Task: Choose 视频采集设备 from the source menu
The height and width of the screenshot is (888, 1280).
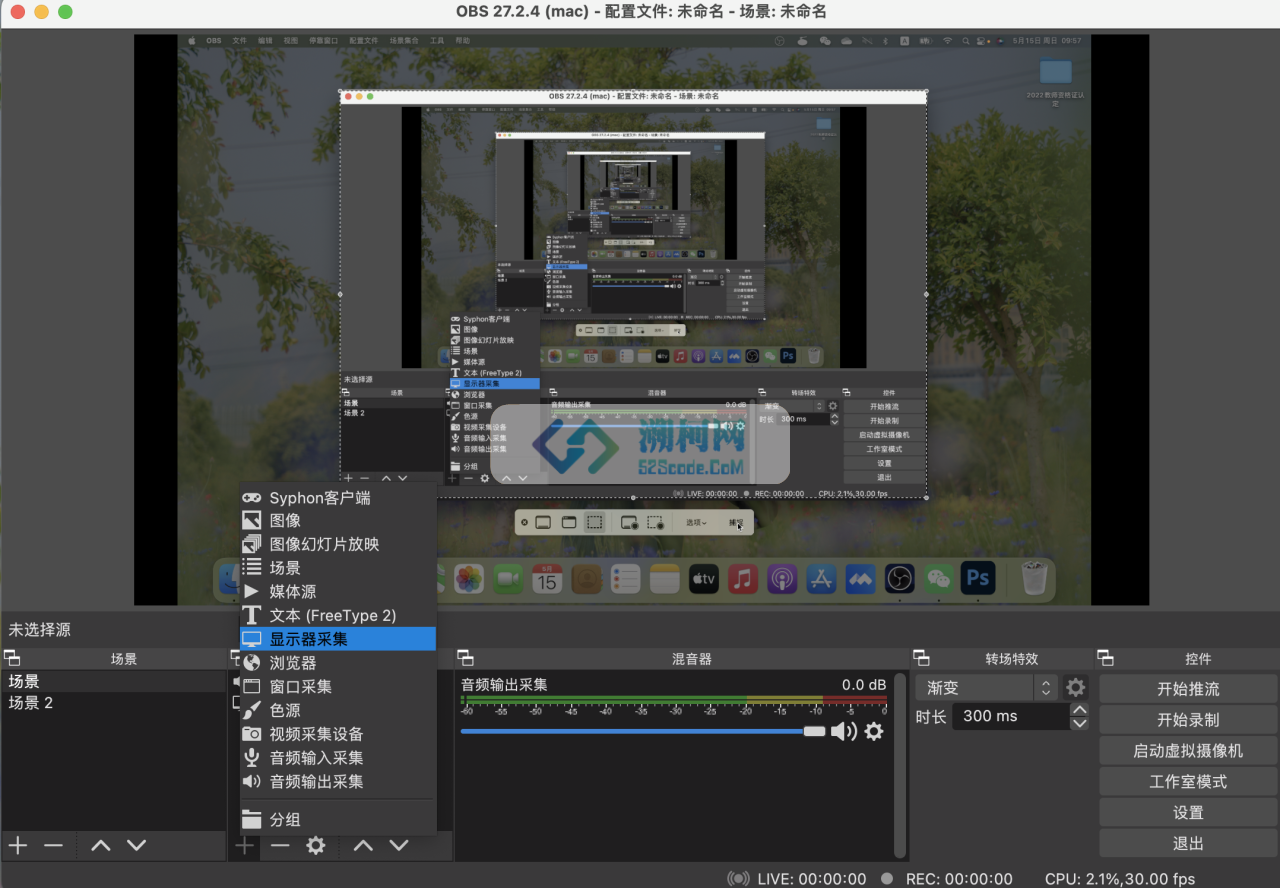Action: pos(338,734)
